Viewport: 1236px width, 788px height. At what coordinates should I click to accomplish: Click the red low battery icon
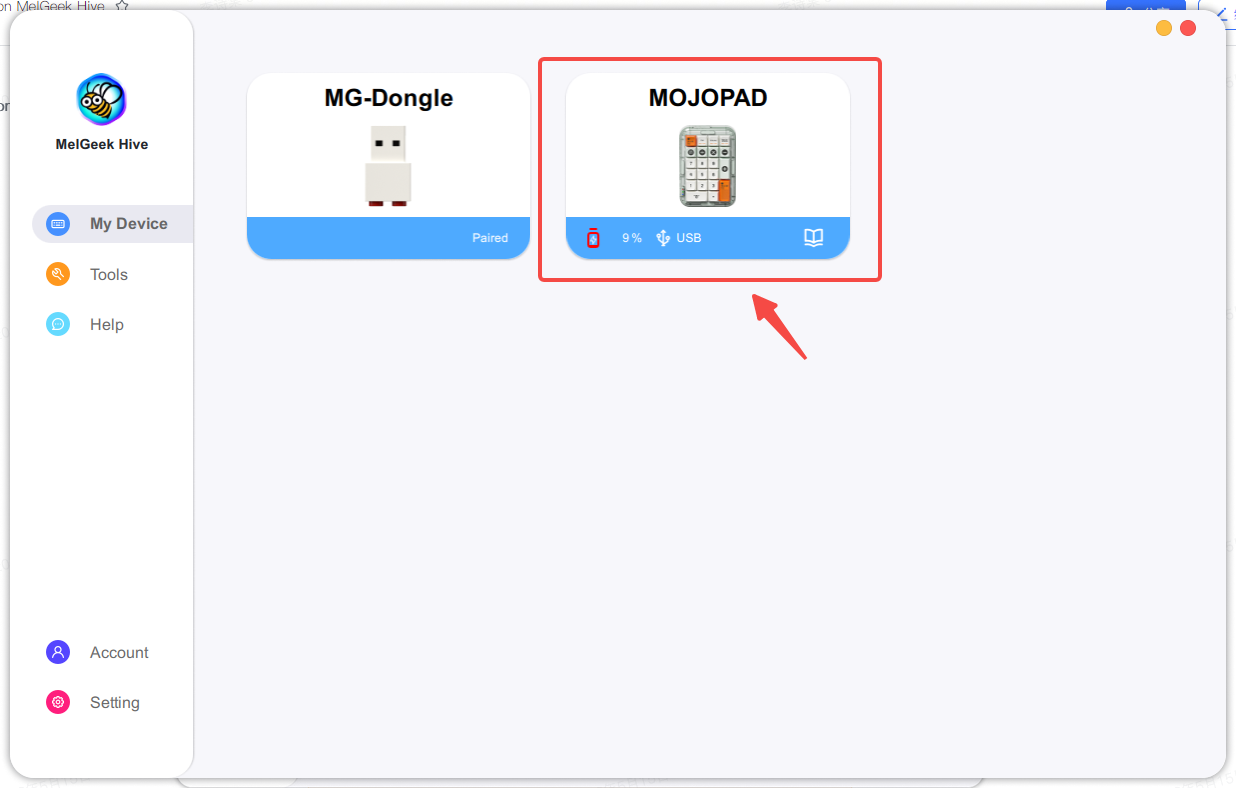[x=593, y=238]
